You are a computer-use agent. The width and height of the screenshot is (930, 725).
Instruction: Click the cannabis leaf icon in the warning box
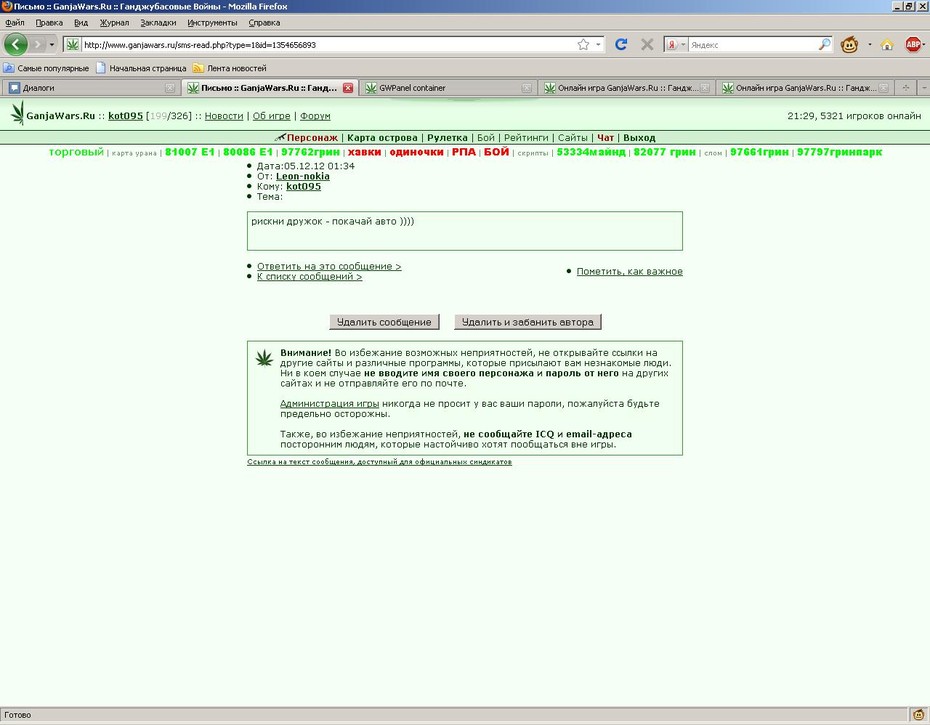[x=264, y=358]
